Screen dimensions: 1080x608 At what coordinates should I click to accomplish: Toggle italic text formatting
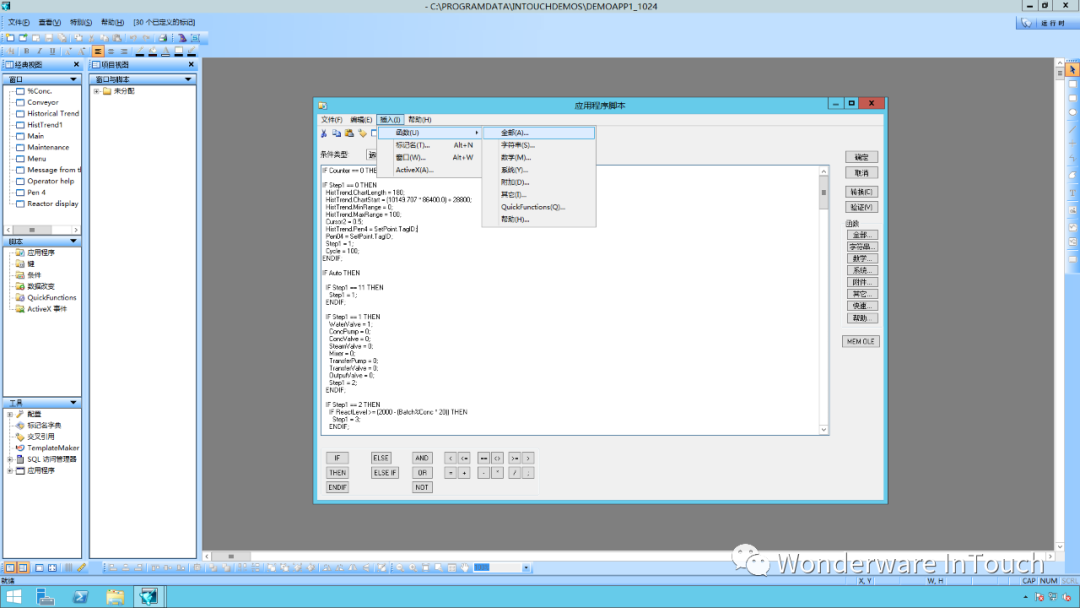point(39,51)
